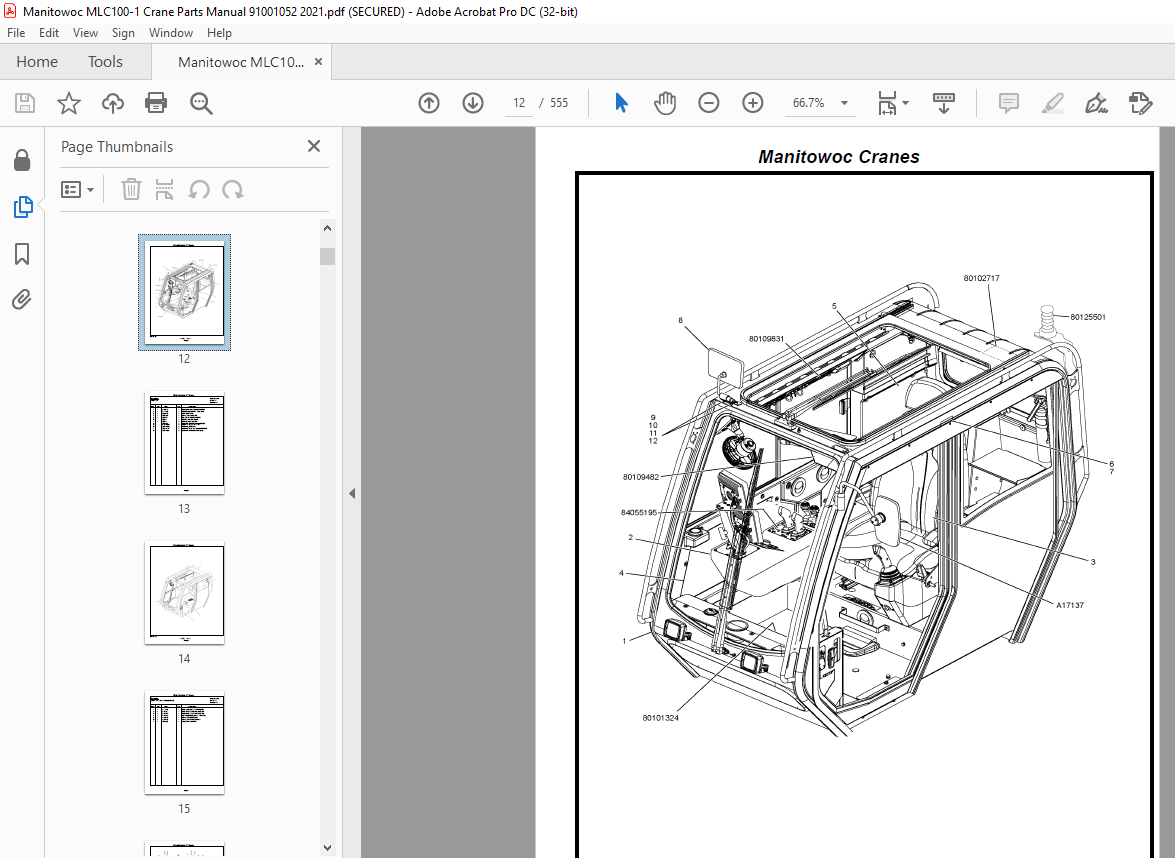Open the Edit menu

(49, 33)
